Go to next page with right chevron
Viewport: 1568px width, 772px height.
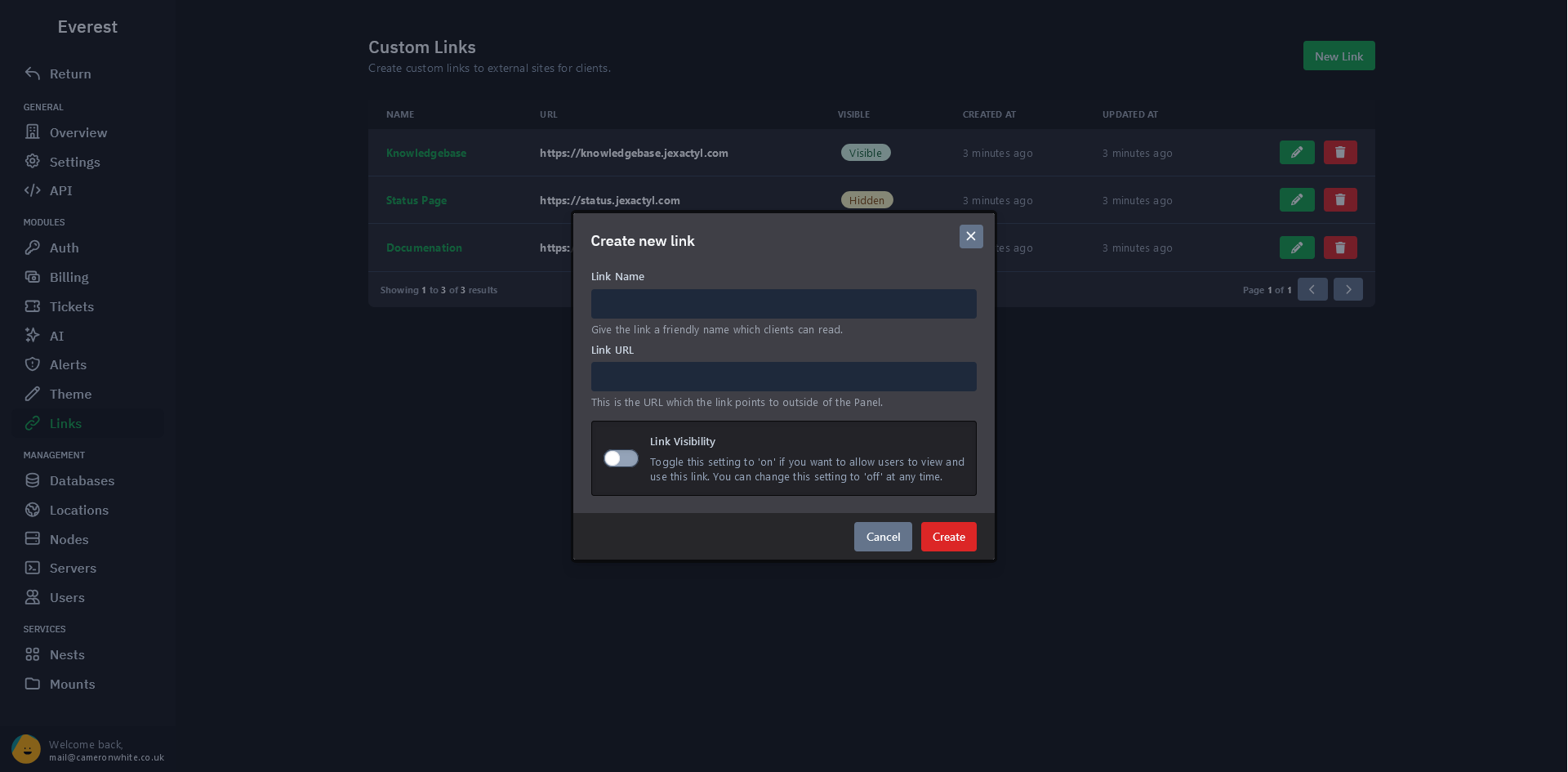click(x=1348, y=289)
